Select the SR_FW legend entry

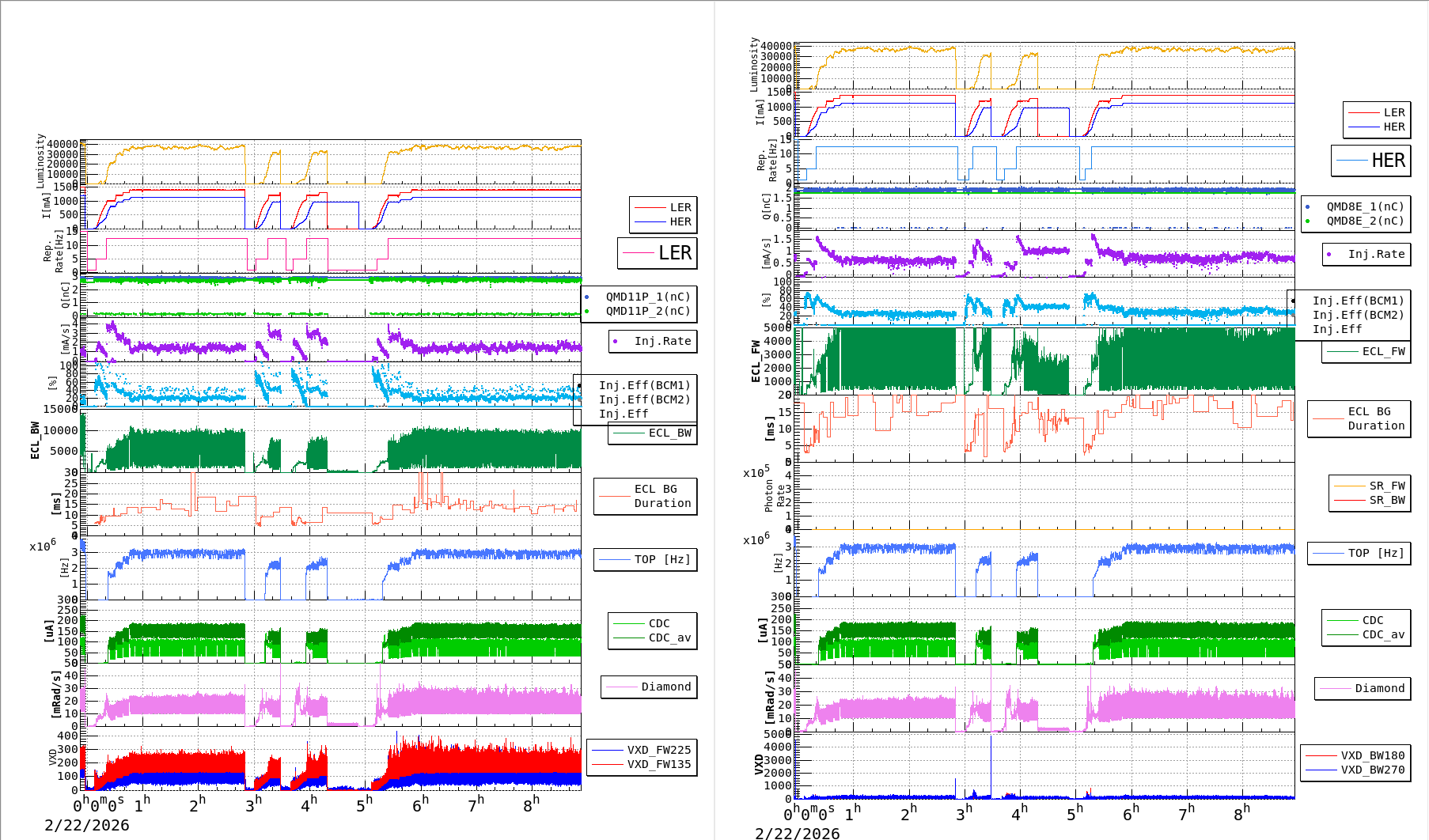click(x=1386, y=486)
